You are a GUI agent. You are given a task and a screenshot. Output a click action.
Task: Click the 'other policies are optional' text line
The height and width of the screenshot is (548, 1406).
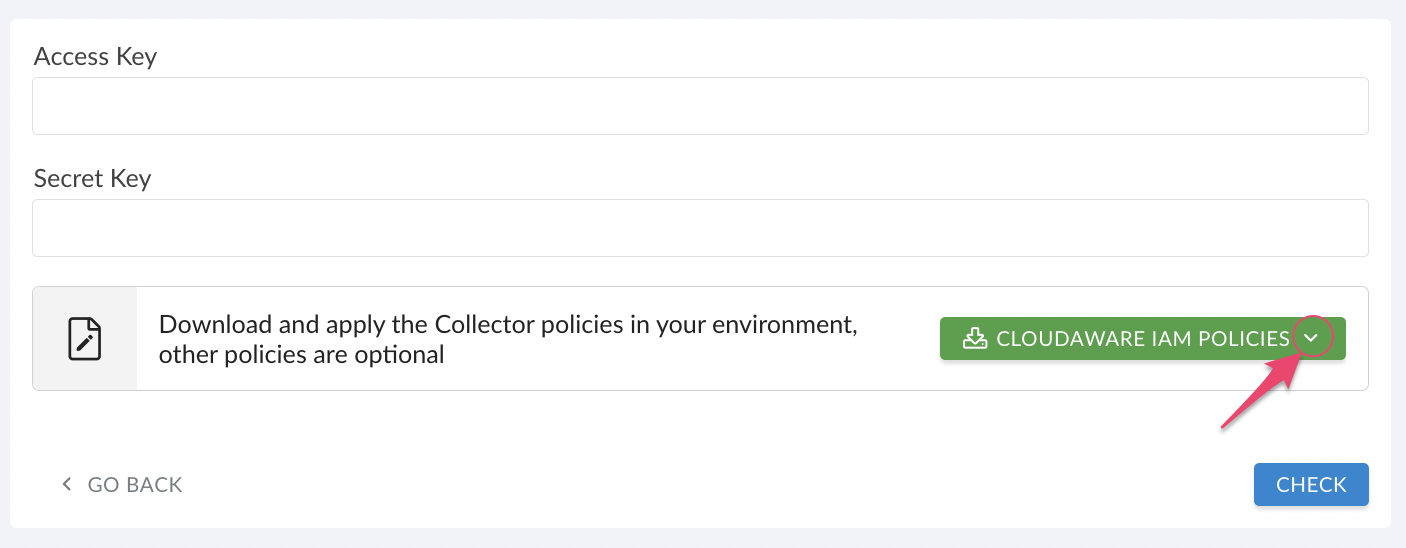pos(301,354)
